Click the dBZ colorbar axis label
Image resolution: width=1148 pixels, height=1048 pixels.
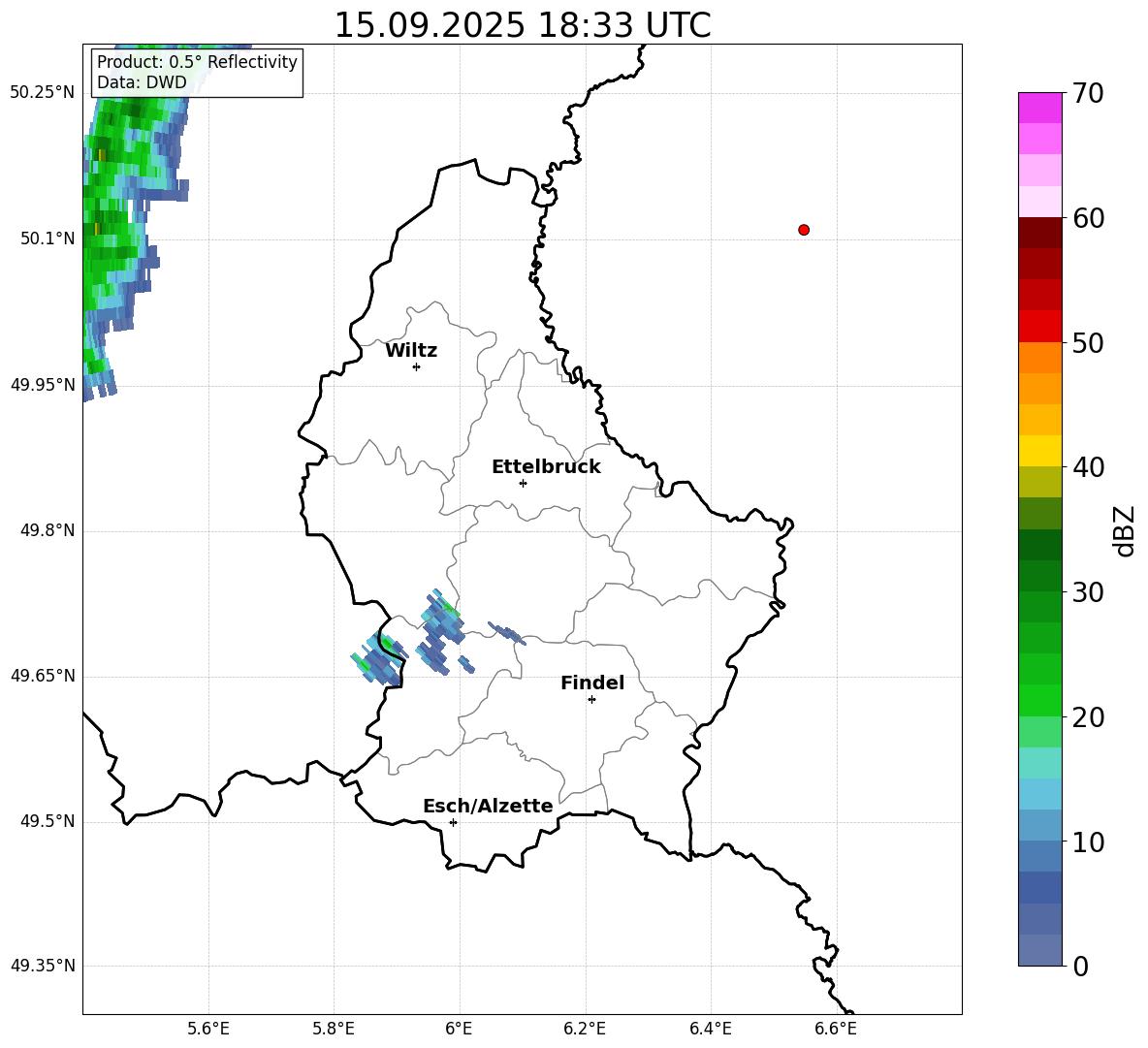click(1125, 530)
